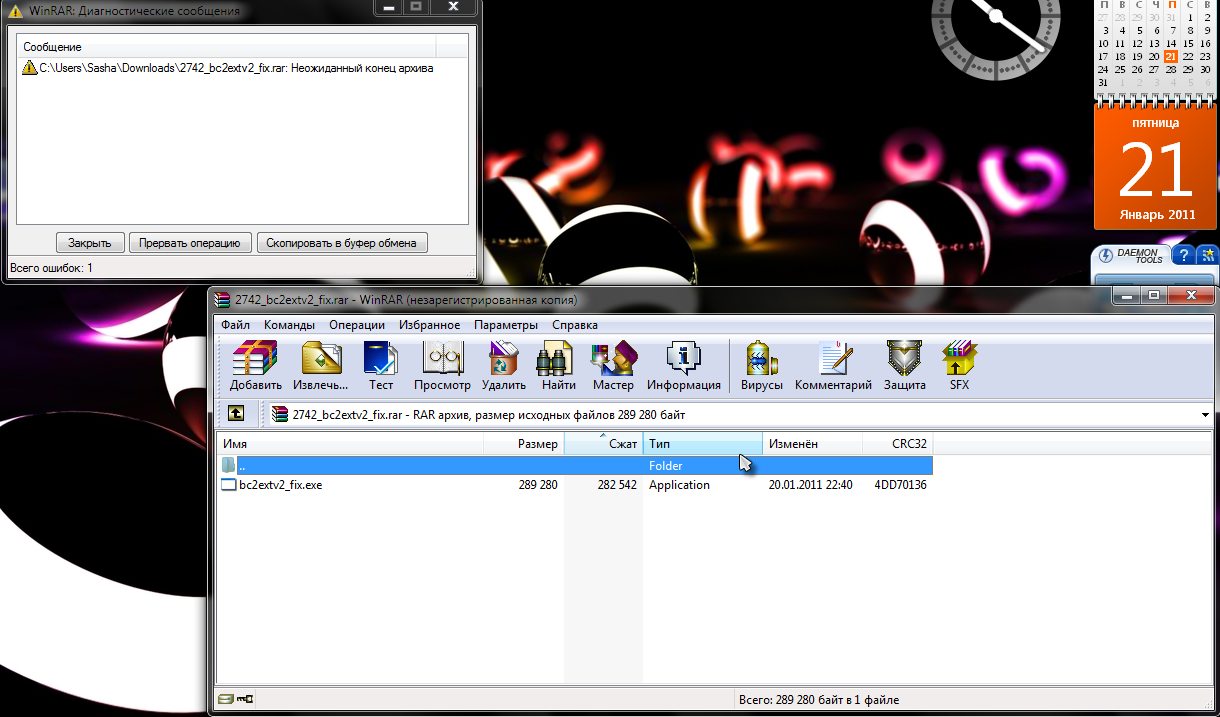1220x717 pixels.
Task: Sort by the Имя column header
Action: (x=350, y=443)
